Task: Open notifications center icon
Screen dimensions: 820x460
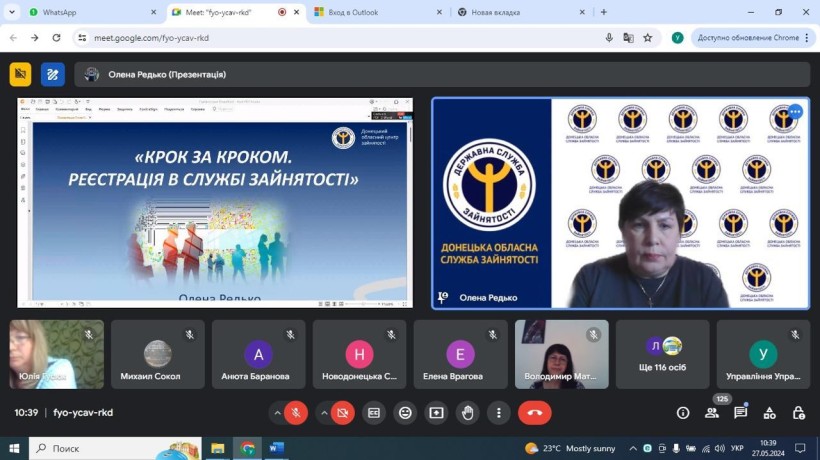Action: click(x=800, y=448)
